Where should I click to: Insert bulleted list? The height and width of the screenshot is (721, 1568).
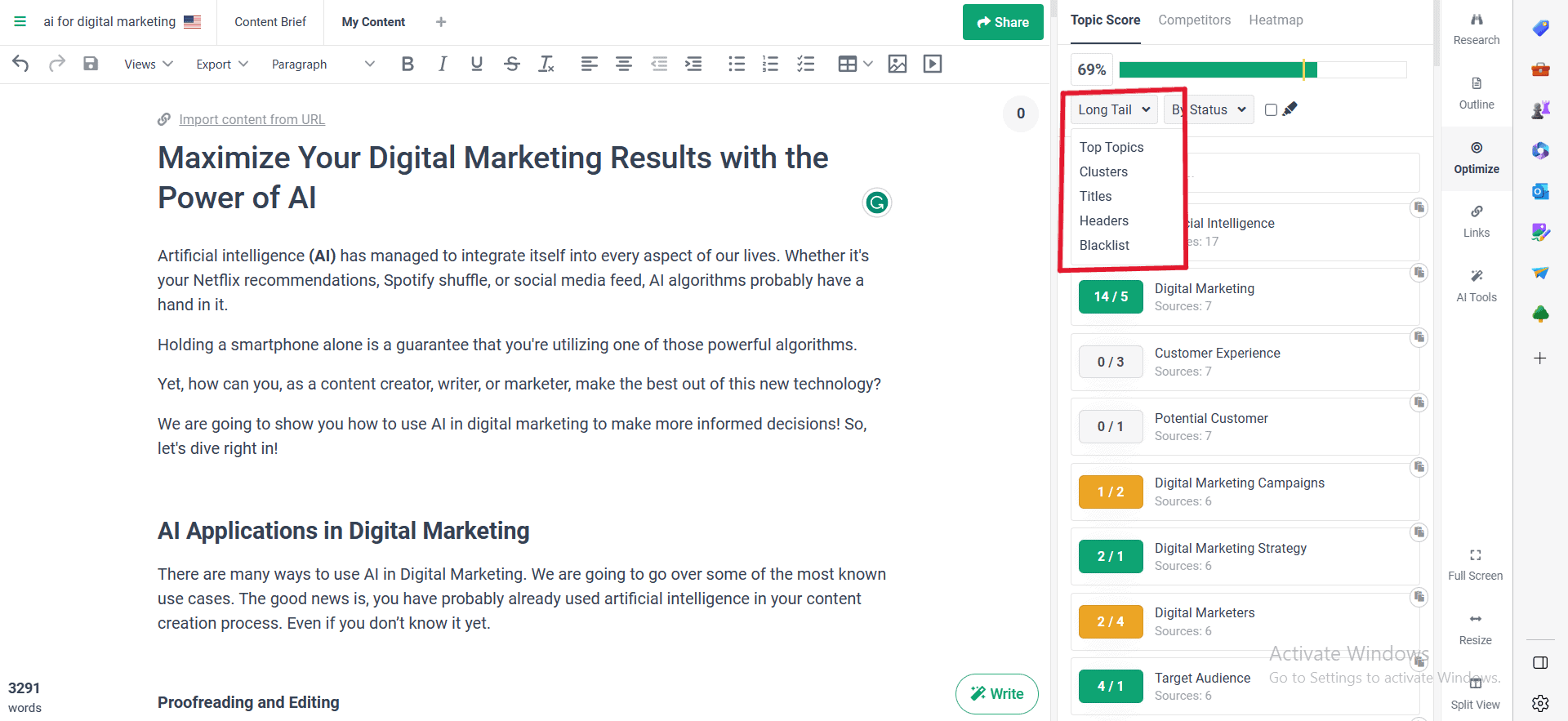click(737, 64)
